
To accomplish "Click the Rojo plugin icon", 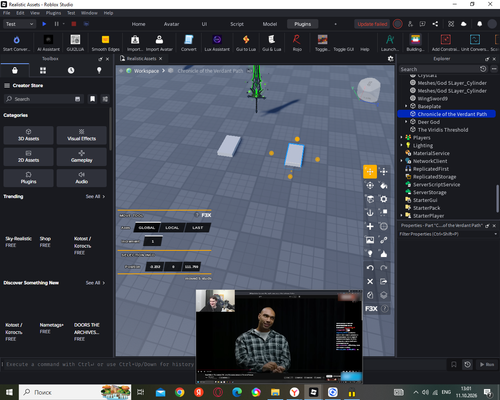I will [x=297, y=42].
